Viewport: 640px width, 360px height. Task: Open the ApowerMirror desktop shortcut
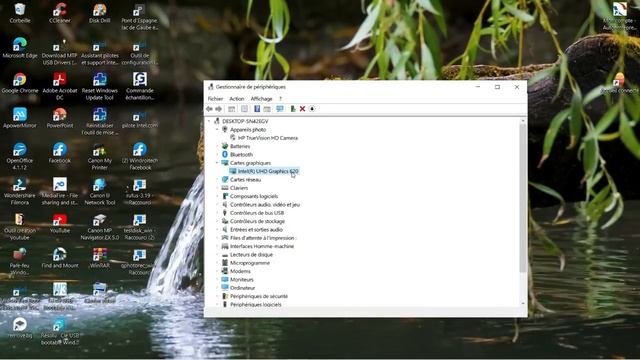20,118
